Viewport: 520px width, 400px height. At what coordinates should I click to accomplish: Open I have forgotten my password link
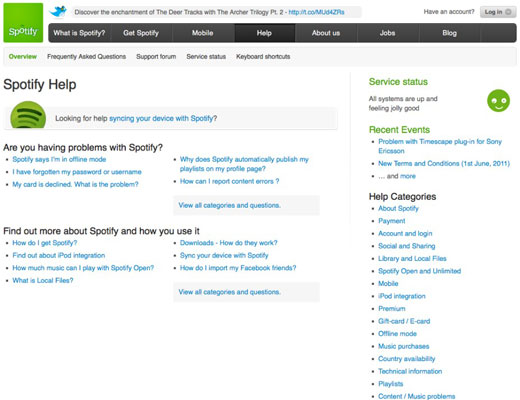point(77,172)
